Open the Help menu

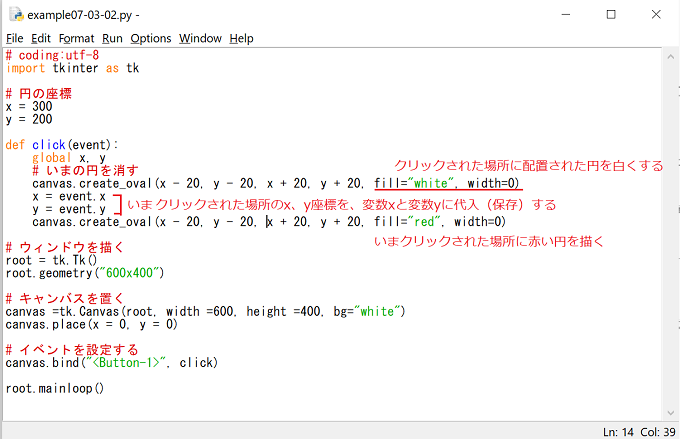[x=242, y=38]
